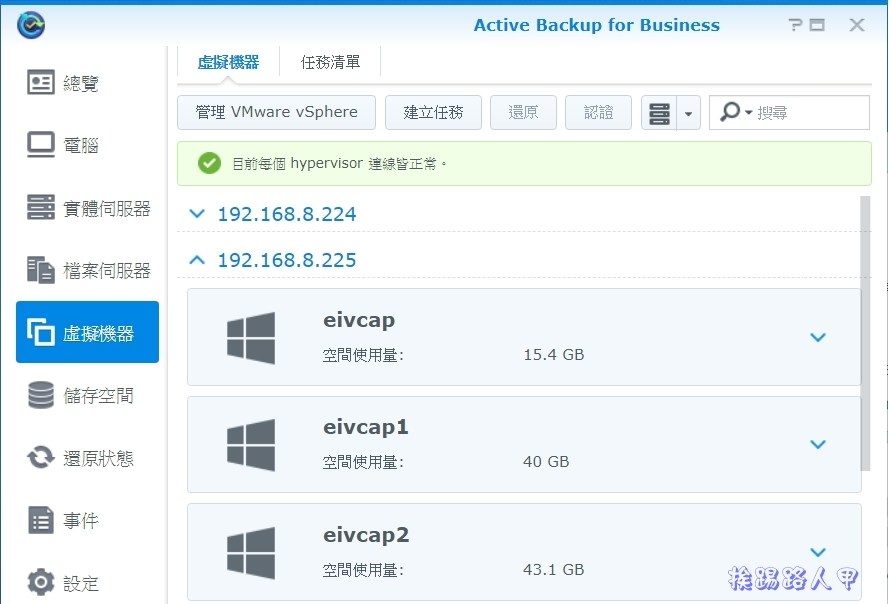Select the eivcap2 VM name
This screenshot has width=889, height=604.
pos(366,534)
